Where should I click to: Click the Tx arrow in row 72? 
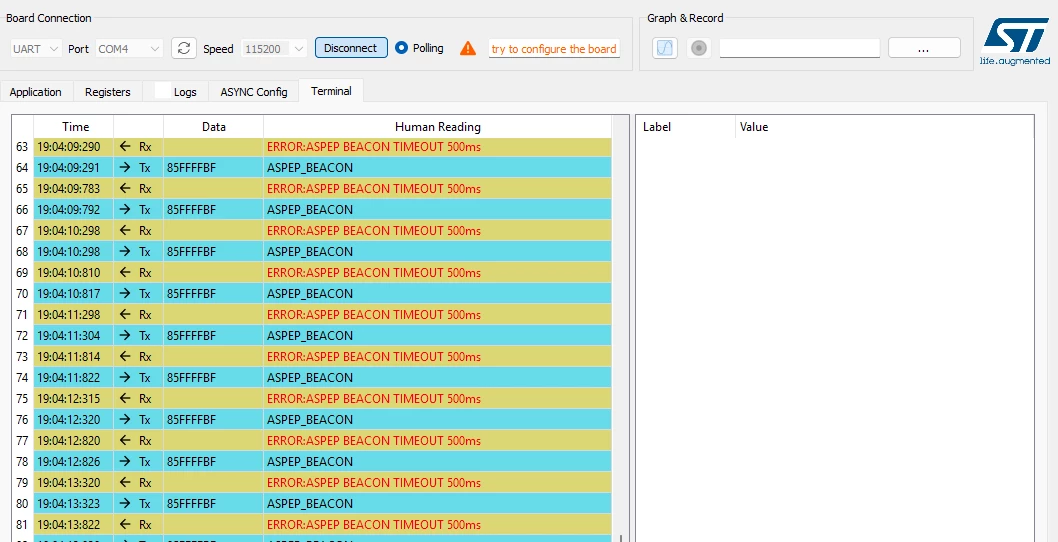124,335
